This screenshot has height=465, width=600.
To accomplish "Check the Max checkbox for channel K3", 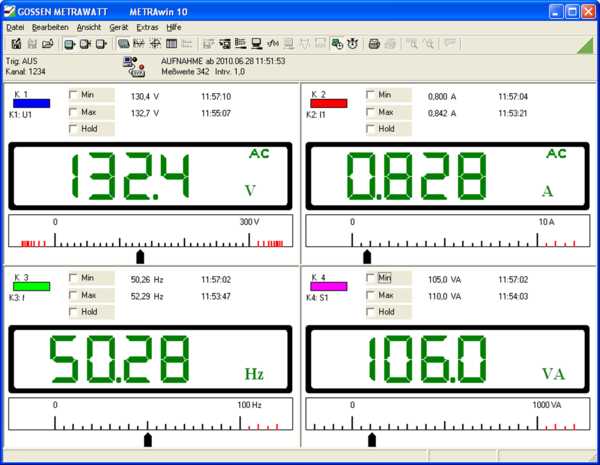I will [x=74, y=295].
